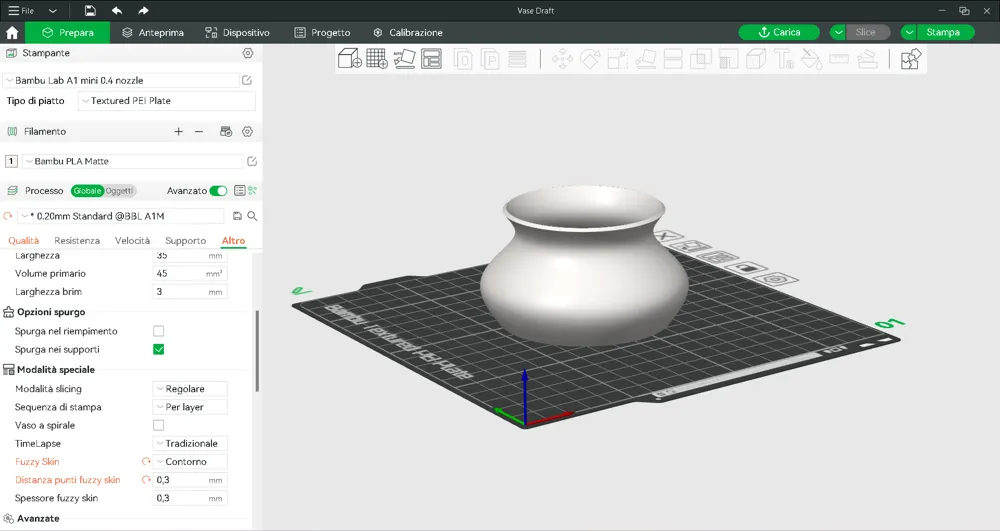Viewport: 1000px width, 531px height.
Task: Open the TimeLapse dropdown
Action: point(190,444)
